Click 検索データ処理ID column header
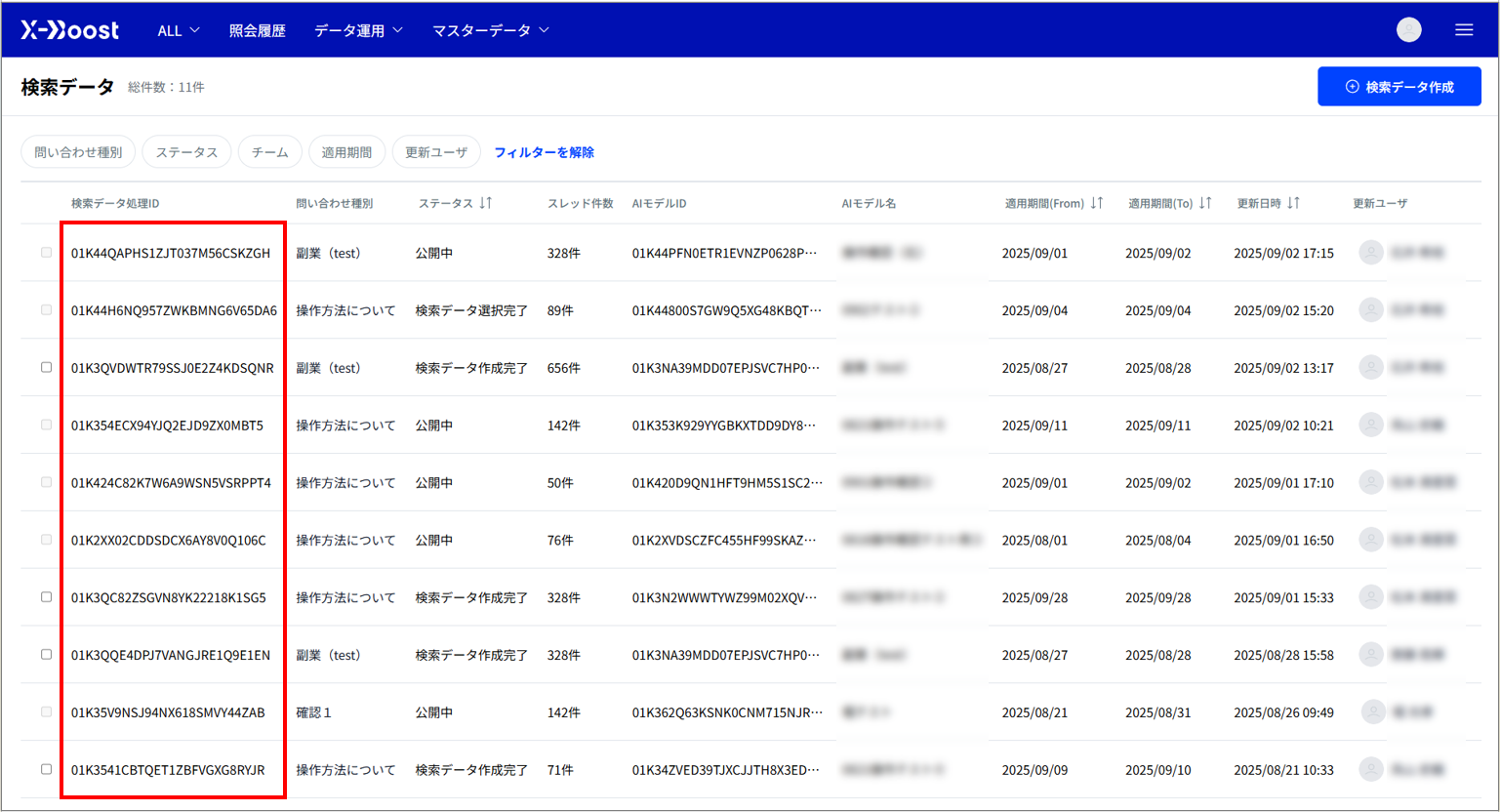Image resolution: width=1500 pixels, height=812 pixels. 115,203
